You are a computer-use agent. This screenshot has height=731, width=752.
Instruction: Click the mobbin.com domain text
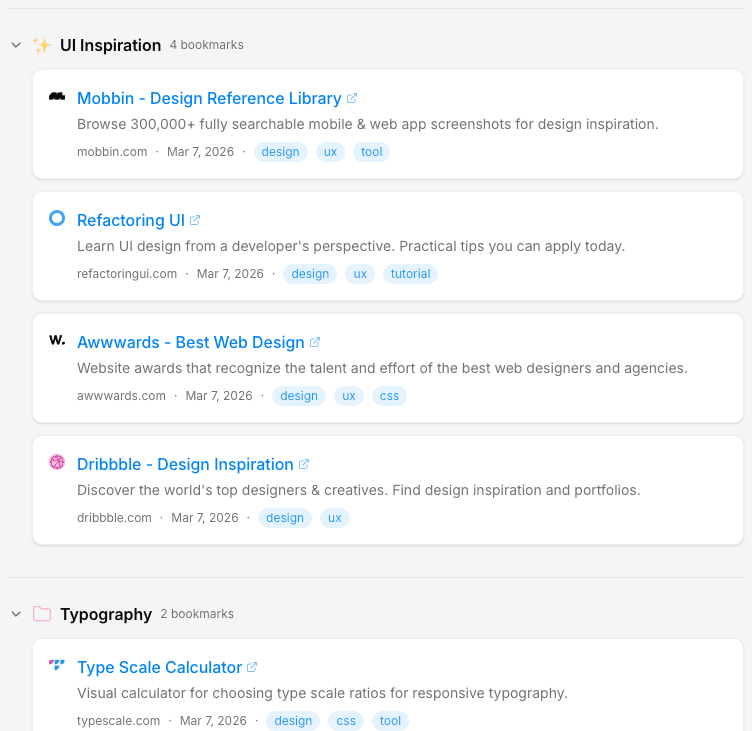[x=112, y=152]
